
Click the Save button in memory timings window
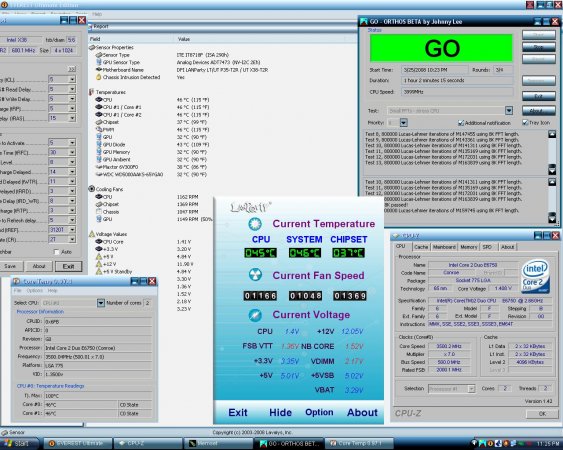click(10, 266)
